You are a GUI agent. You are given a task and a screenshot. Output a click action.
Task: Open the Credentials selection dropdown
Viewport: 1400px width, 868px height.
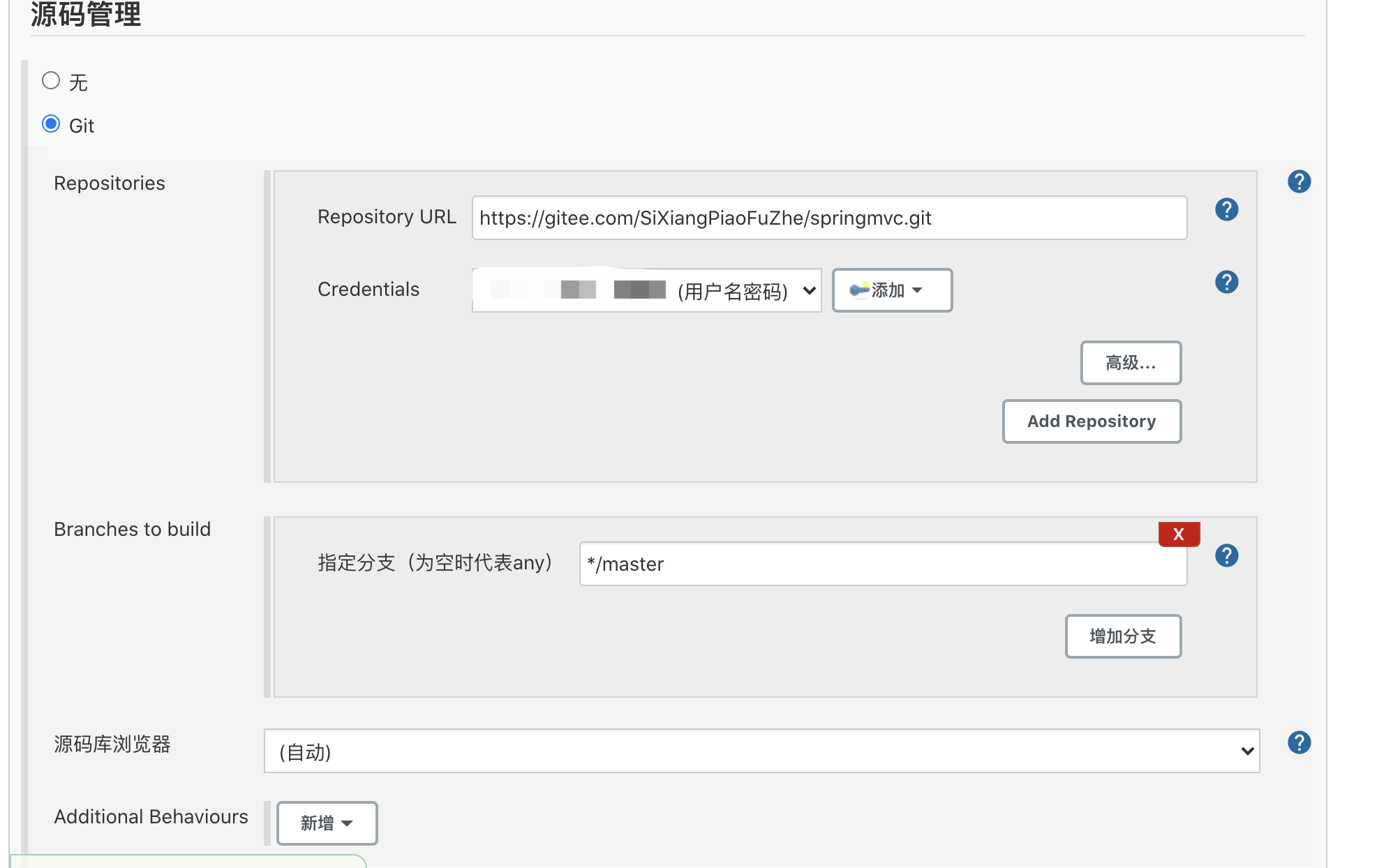click(646, 290)
